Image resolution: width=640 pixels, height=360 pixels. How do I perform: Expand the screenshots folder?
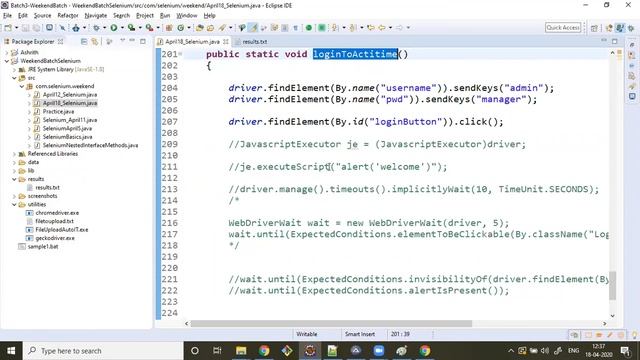pyautogui.click(x=14, y=196)
